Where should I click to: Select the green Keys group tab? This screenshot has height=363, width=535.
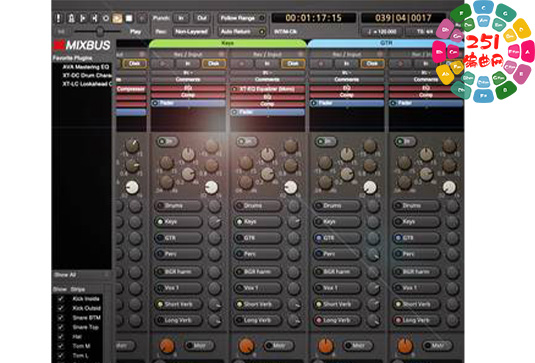[228, 43]
